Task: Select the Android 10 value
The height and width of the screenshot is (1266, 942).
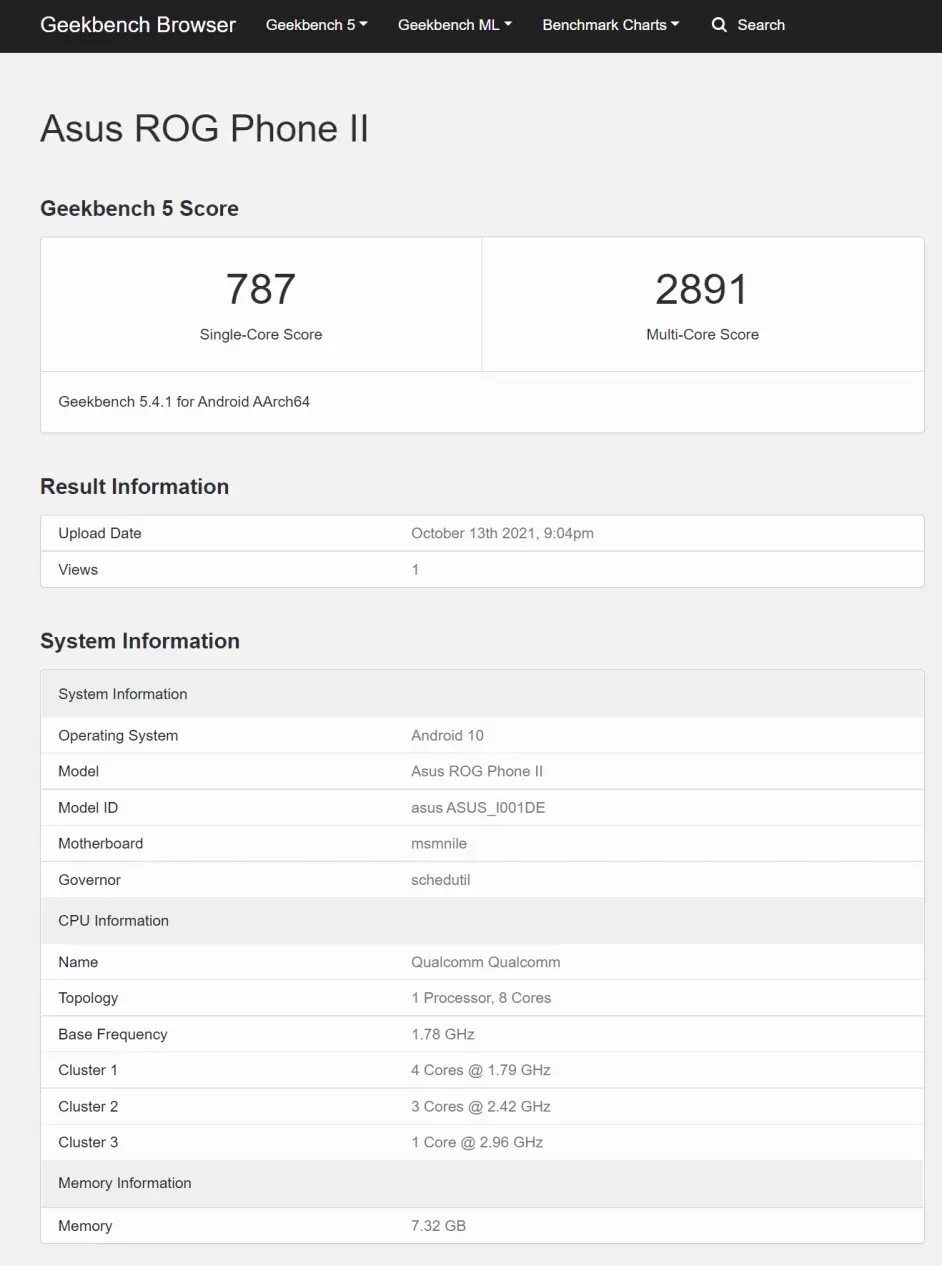Action: [447, 735]
